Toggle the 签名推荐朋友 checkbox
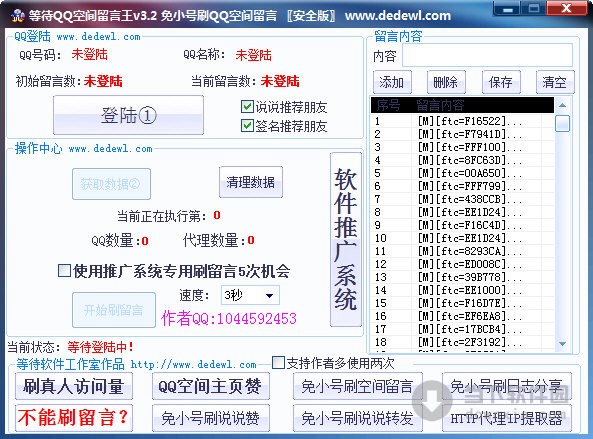This screenshot has width=593, height=439. click(247, 126)
